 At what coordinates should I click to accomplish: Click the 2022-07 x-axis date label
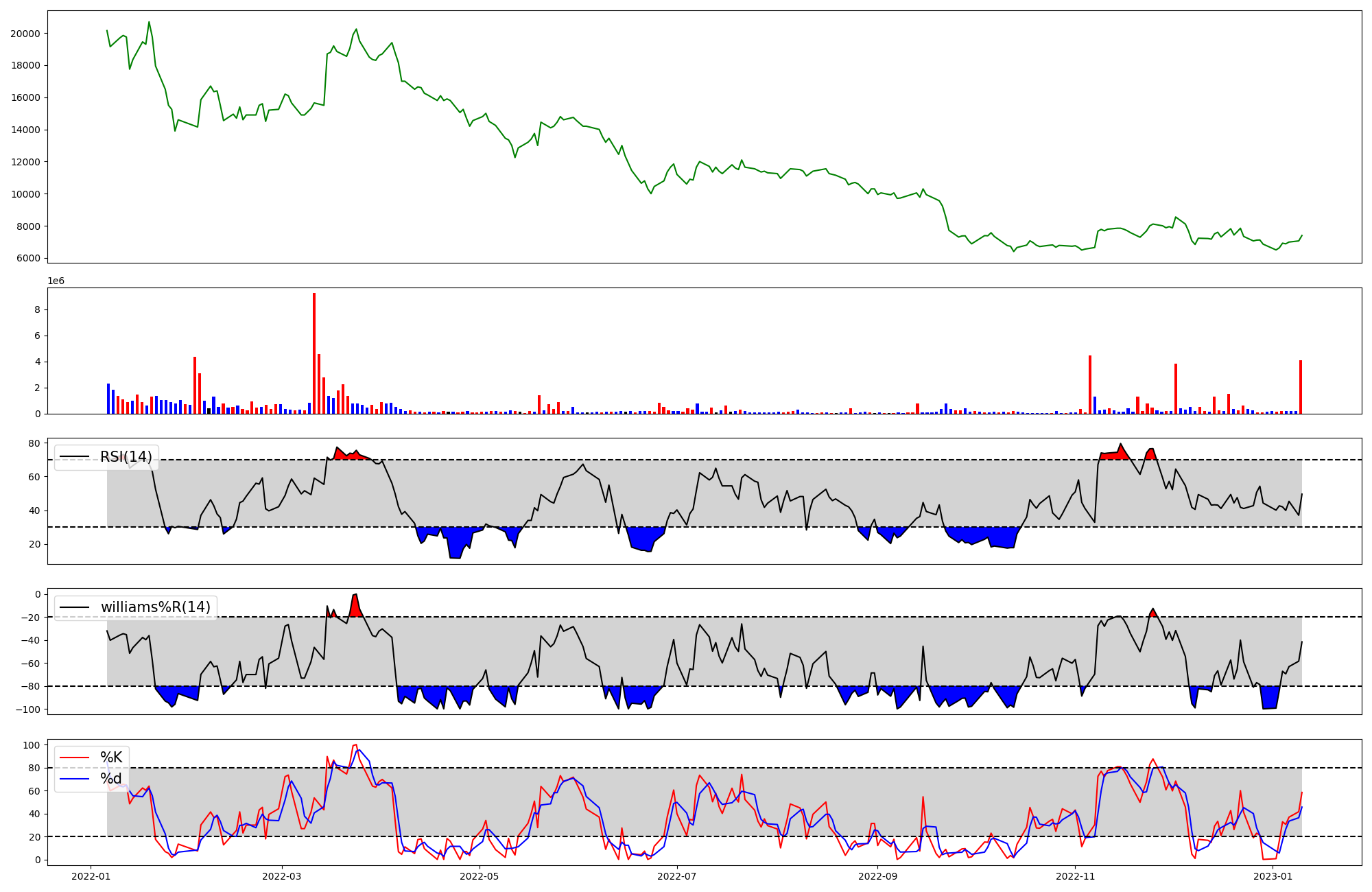(x=677, y=876)
